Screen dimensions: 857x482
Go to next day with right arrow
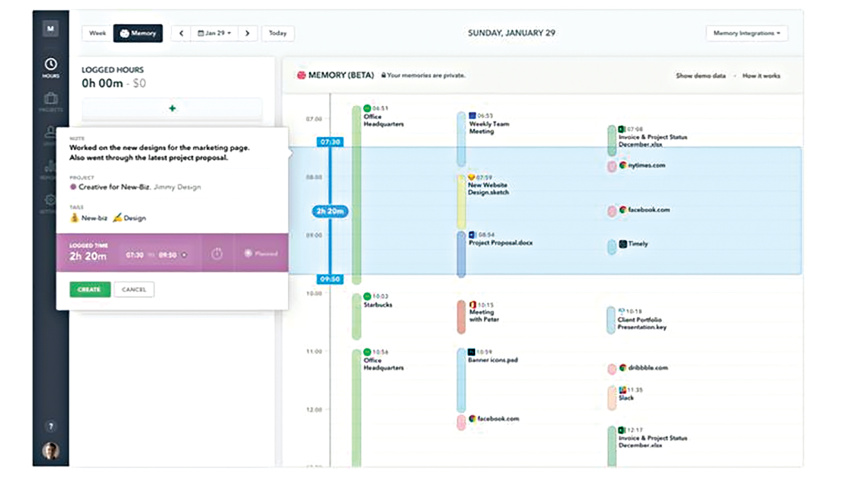coord(249,33)
